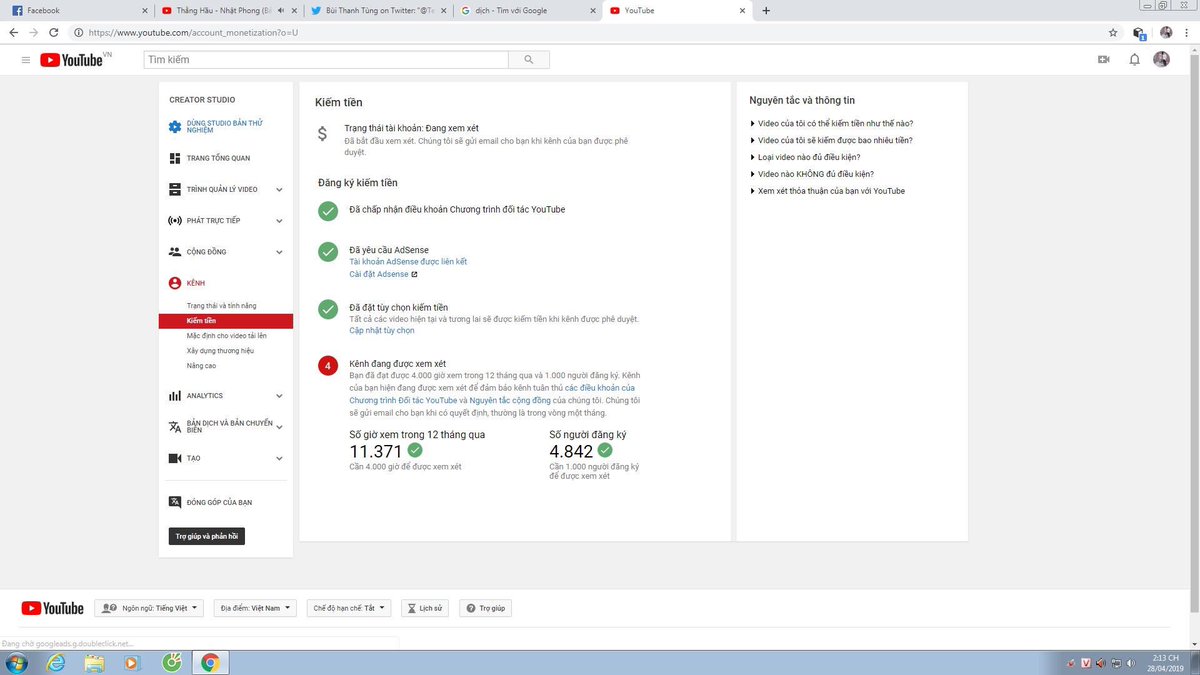Click Lịch sử footer button
Screen dimensions: 1200x675
coord(425,608)
